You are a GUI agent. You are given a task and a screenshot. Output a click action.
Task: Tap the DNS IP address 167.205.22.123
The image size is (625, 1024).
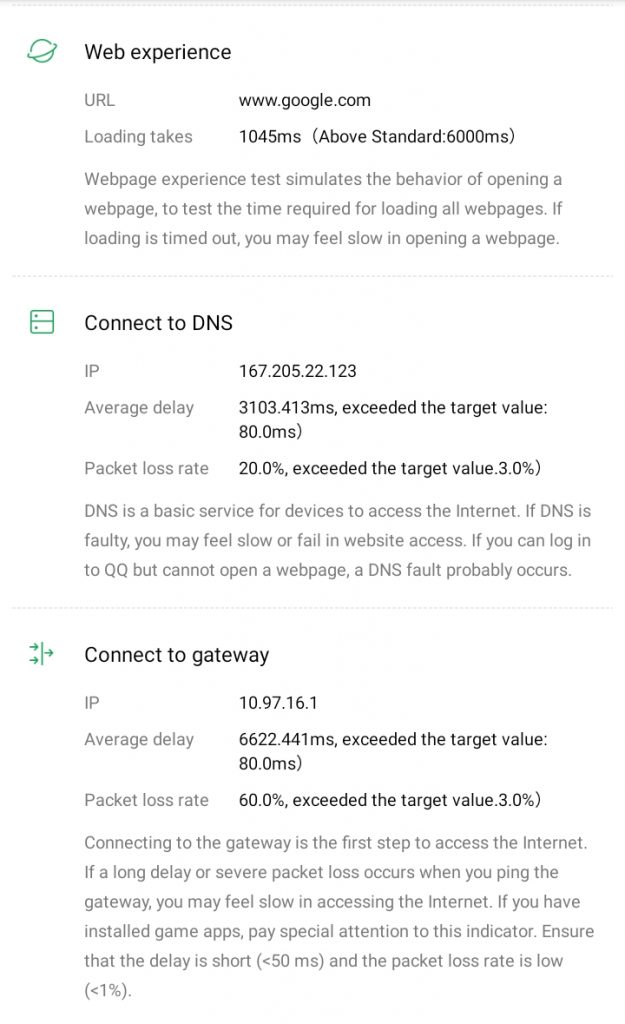tap(297, 371)
